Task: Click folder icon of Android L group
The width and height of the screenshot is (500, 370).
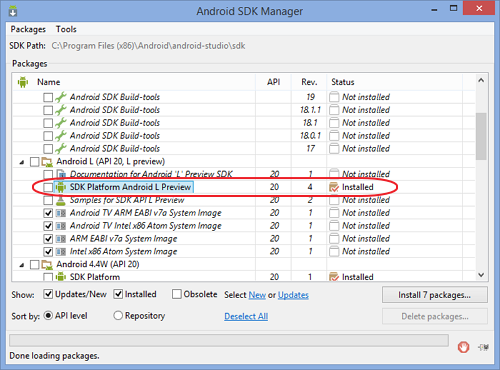Action: pyautogui.click(x=47, y=162)
